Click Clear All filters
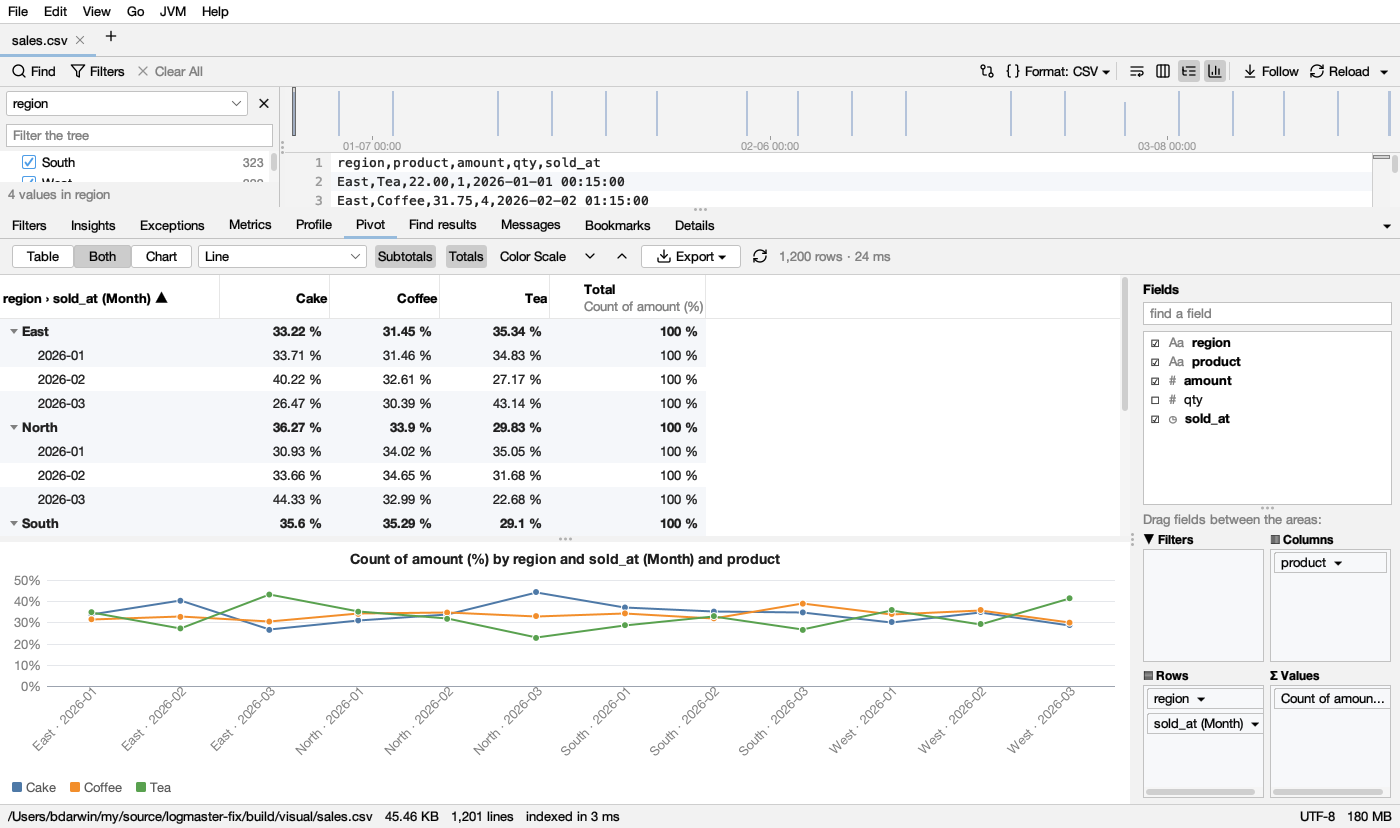The width and height of the screenshot is (1400, 828). click(170, 71)
